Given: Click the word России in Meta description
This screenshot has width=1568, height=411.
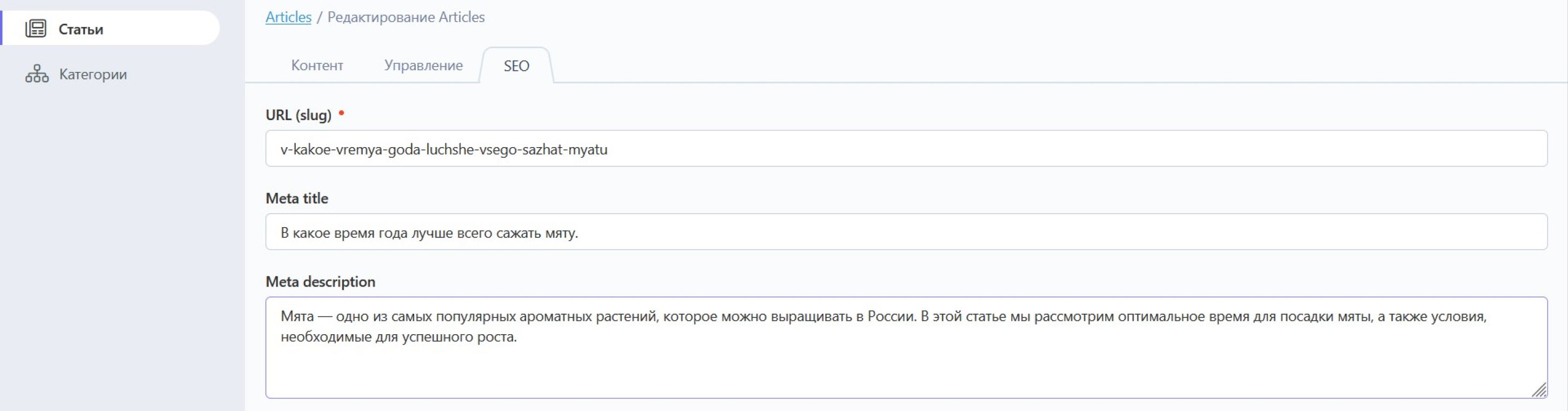Looking at the screenshot, I should click(891, 316).
